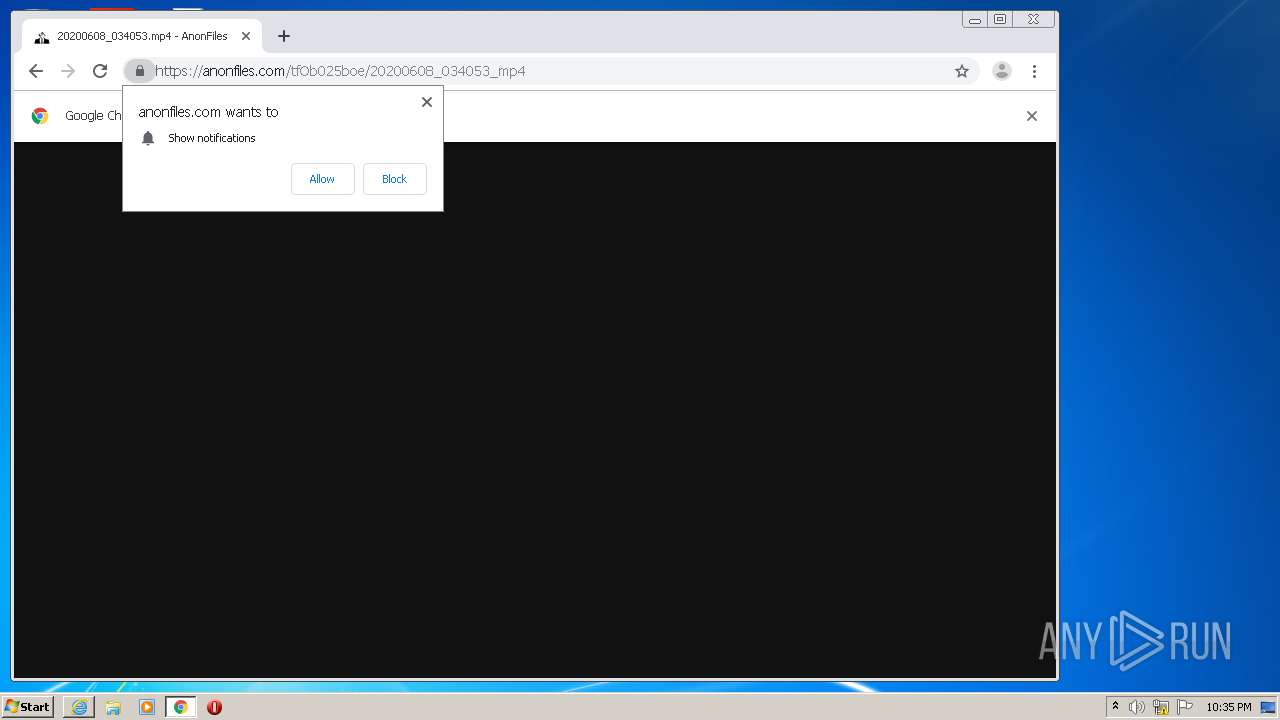The image size is (1280, 720).
Task: Open Windows Explorer folder in taskbar
Action: [113, 707]
